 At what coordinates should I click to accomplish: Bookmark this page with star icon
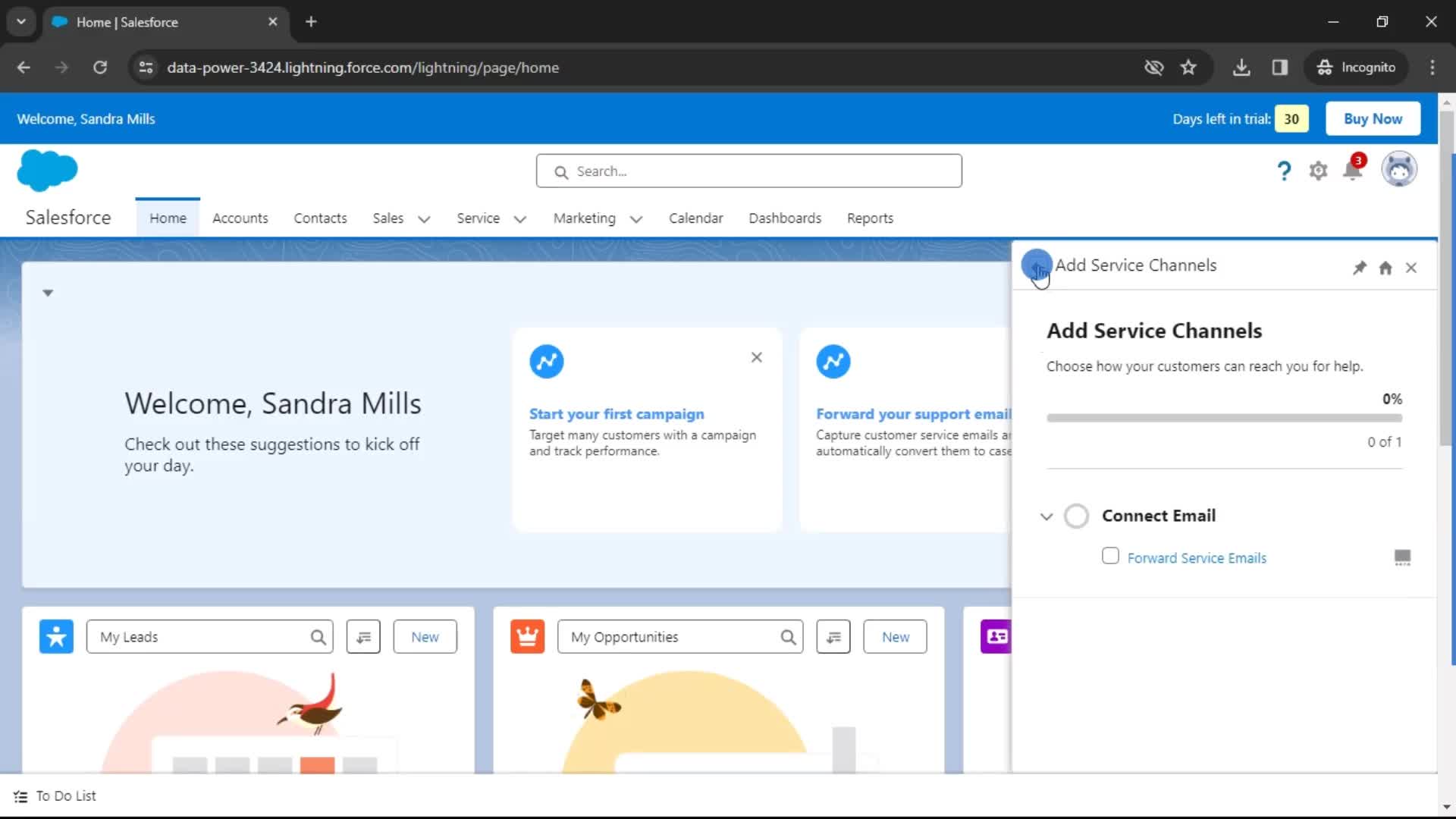[x=1188, y=67]
